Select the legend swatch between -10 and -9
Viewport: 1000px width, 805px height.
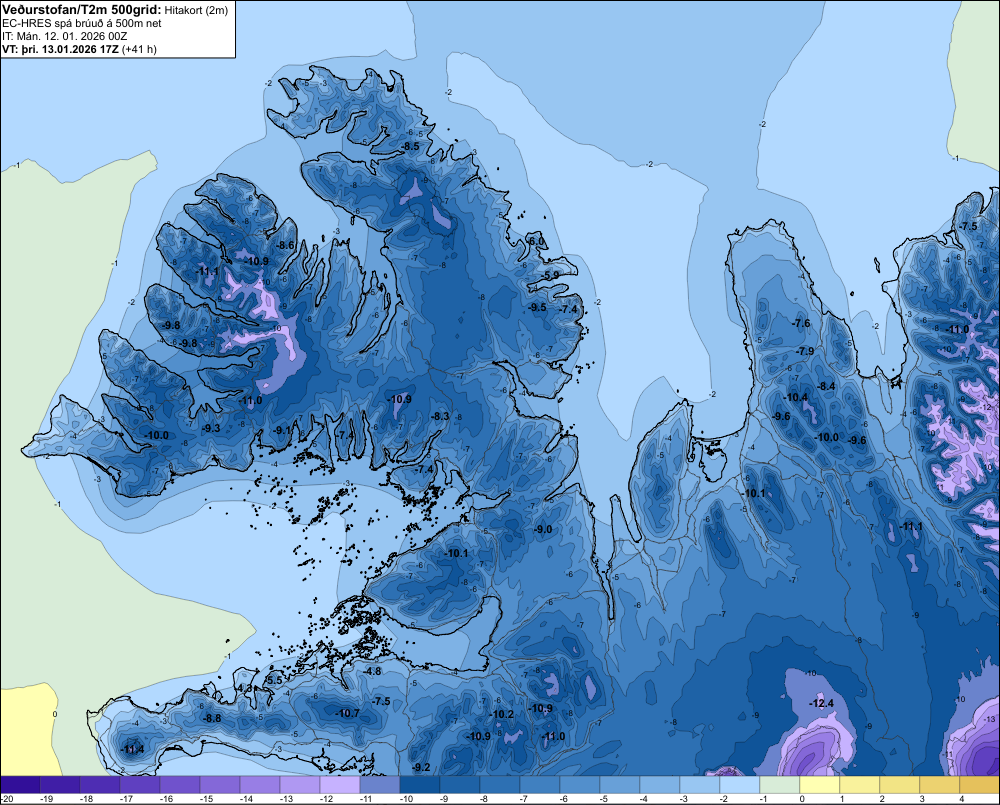coord(419,785)
